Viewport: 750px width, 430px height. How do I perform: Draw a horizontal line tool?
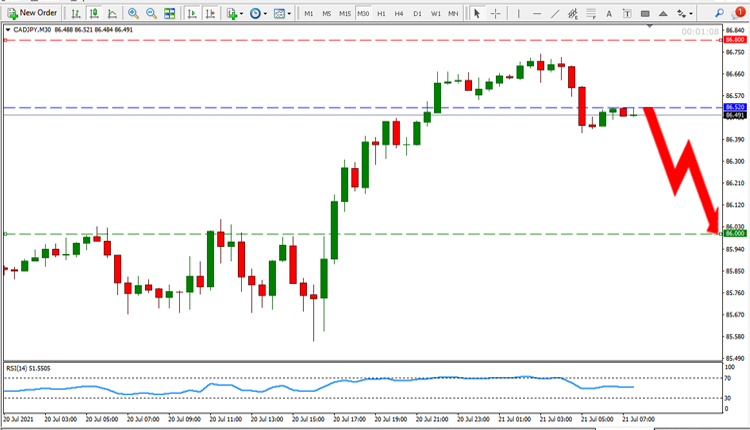(x=537, y=13)
